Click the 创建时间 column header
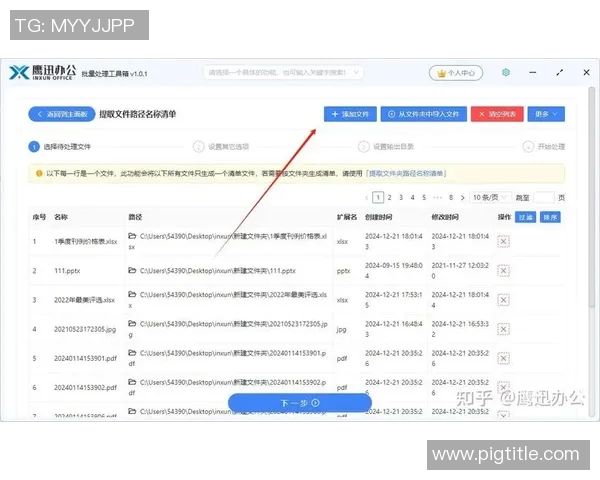This screenshot has width=600, height=480. [378, 217]
